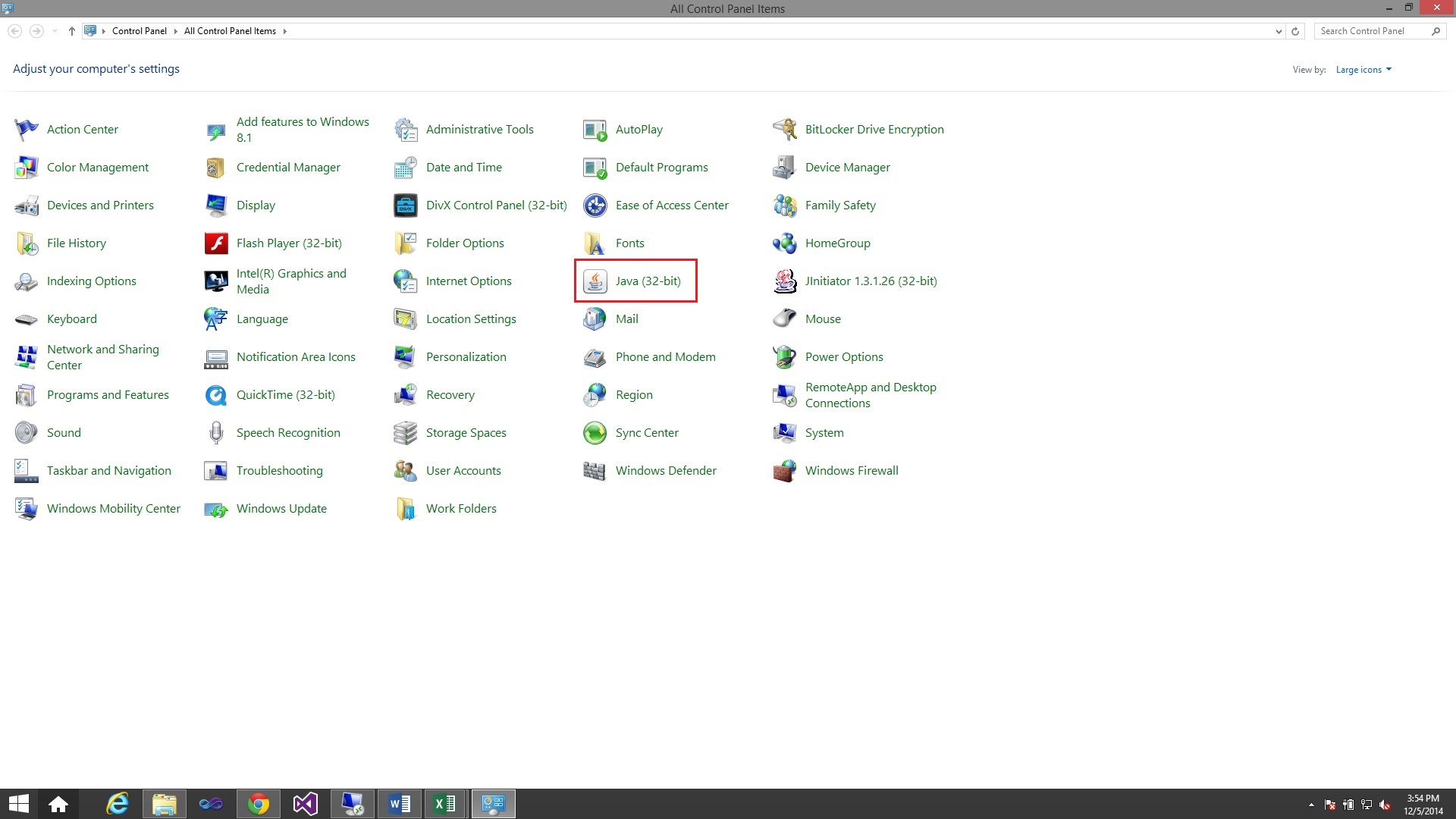Show hidden system tray icons

pos(1311,805)
